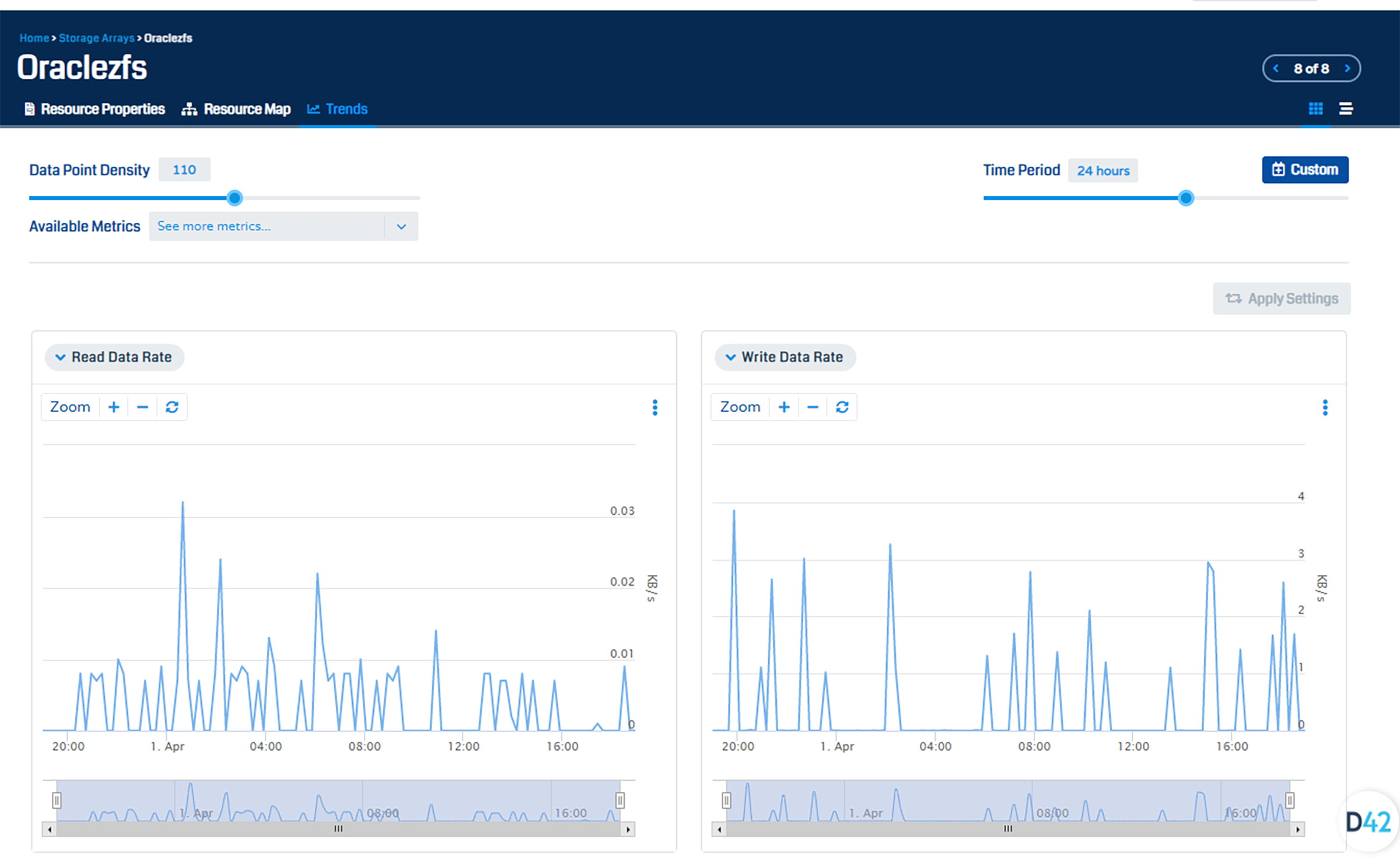Click the Zoom label in Read Data Rate toolbar
Viewport: 1400px width, 860px height.
click(x=70, y=407)
